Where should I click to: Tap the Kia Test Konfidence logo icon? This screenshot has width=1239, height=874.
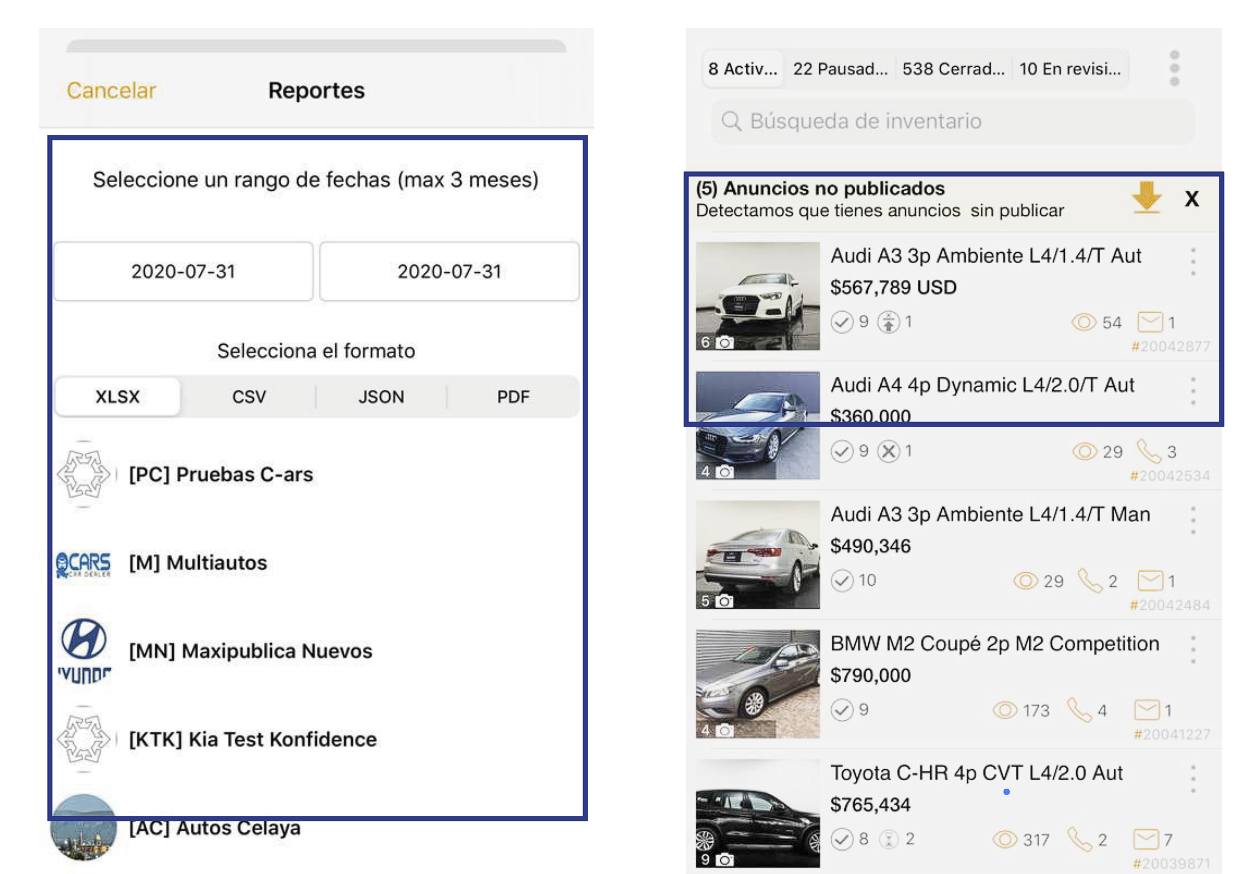click(x=83, y=739)
